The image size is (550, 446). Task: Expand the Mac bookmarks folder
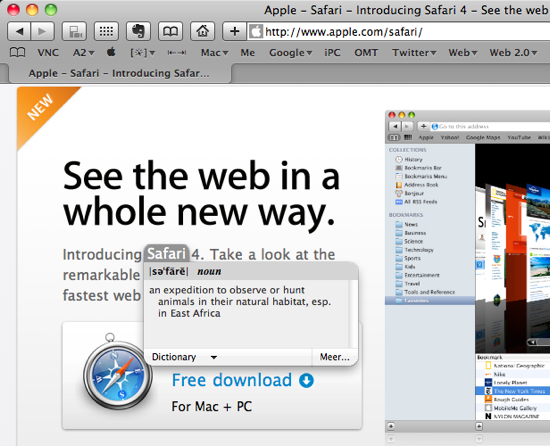pyautogui.click(x=214, y=53)
